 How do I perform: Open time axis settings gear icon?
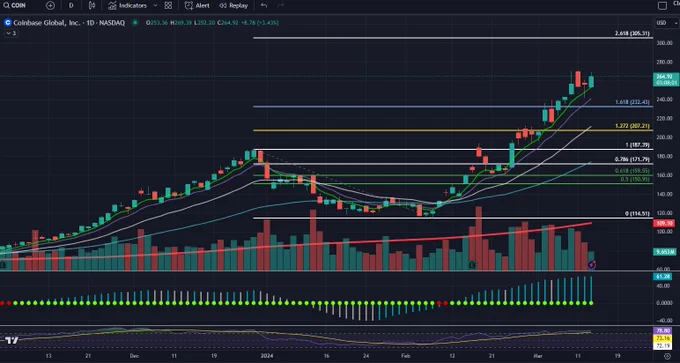(667, 356)
